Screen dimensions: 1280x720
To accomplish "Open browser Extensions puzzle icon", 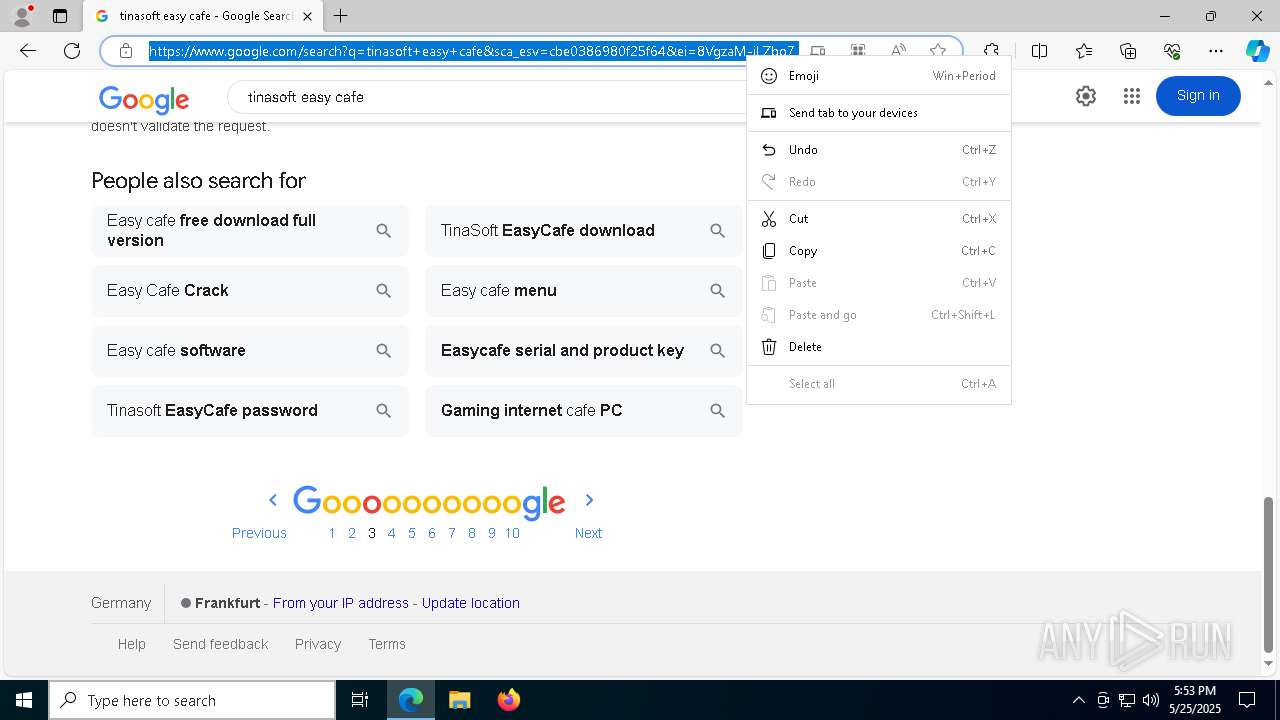I will pos(991,51).
